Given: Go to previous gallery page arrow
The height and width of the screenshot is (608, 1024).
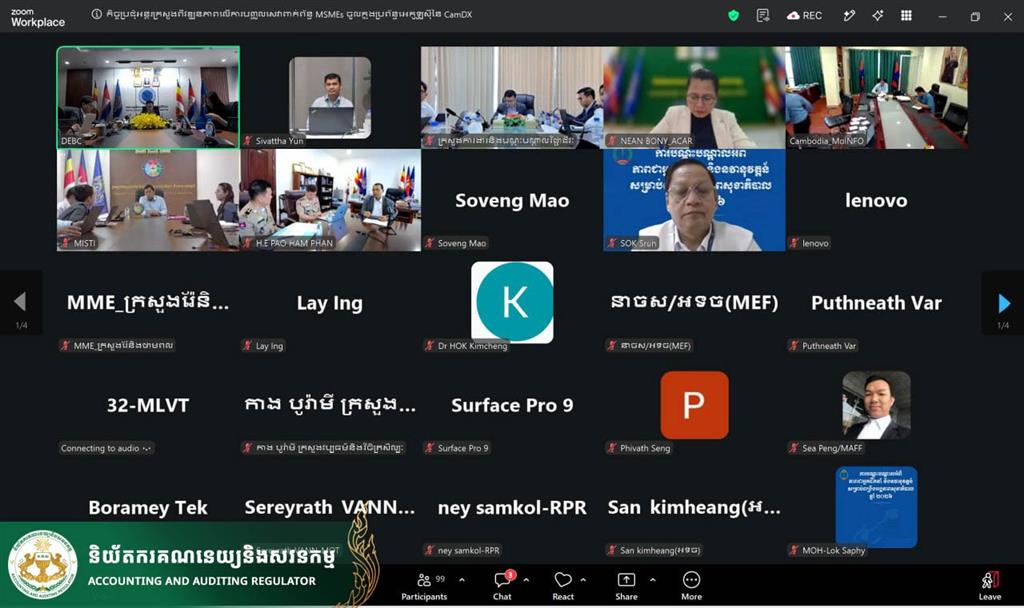Looking at the screenshot, I should coord(20,303).
